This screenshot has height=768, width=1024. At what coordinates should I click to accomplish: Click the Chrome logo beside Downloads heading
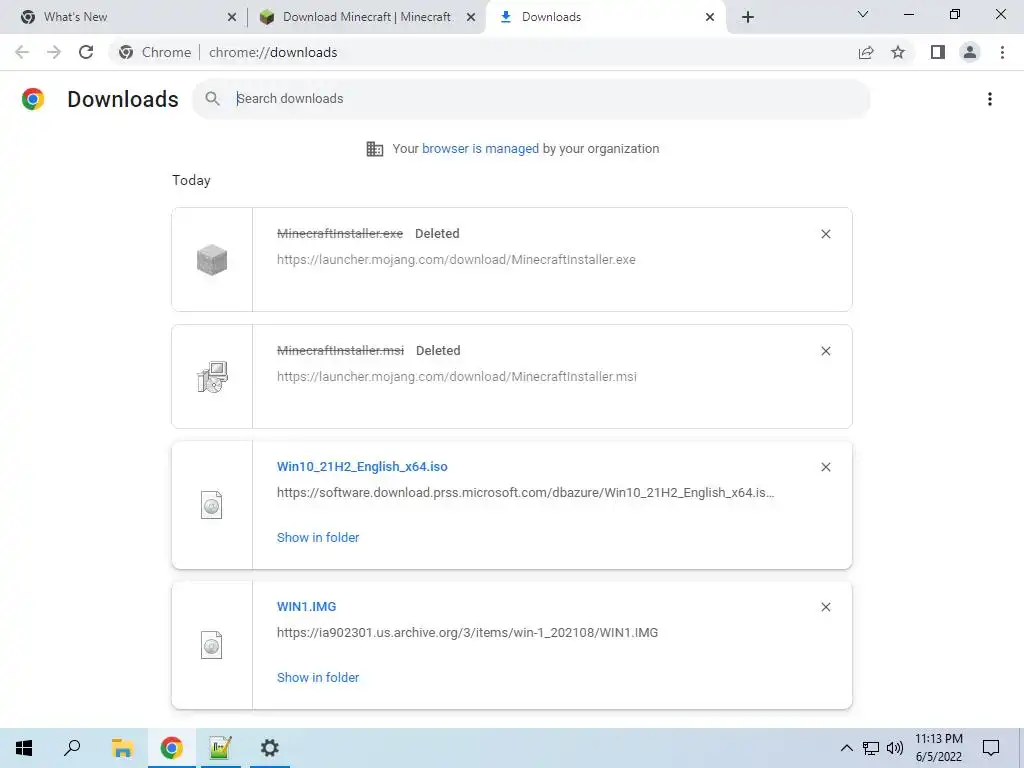point(33,99)
